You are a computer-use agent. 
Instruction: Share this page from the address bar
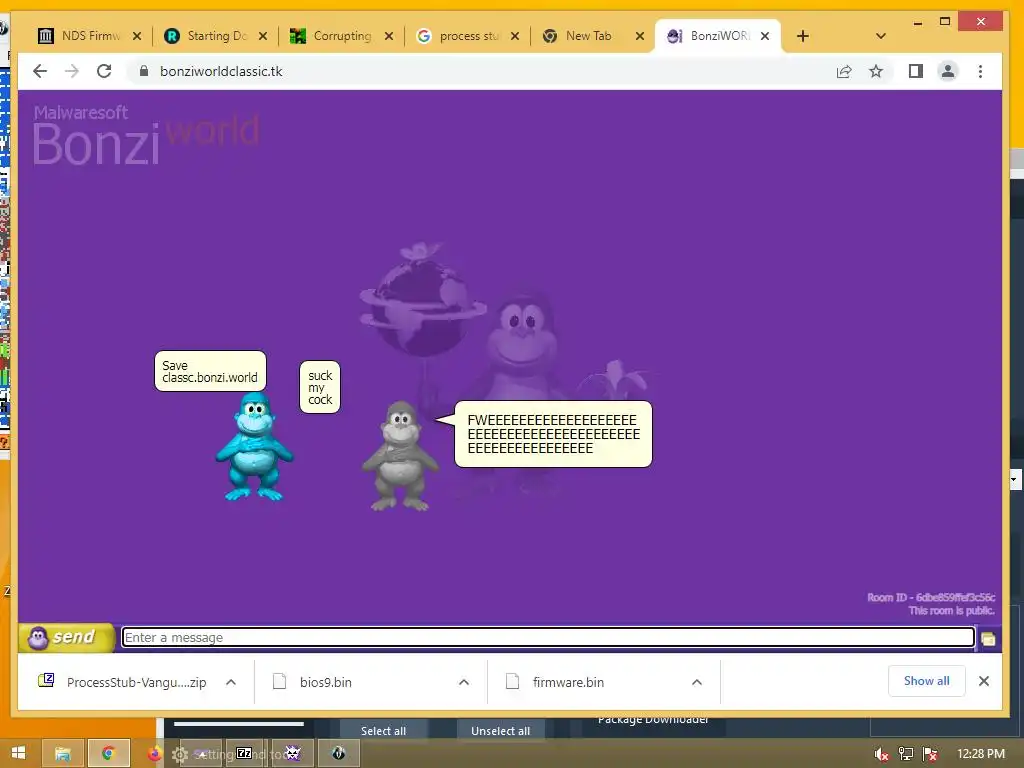pos(844,71)
